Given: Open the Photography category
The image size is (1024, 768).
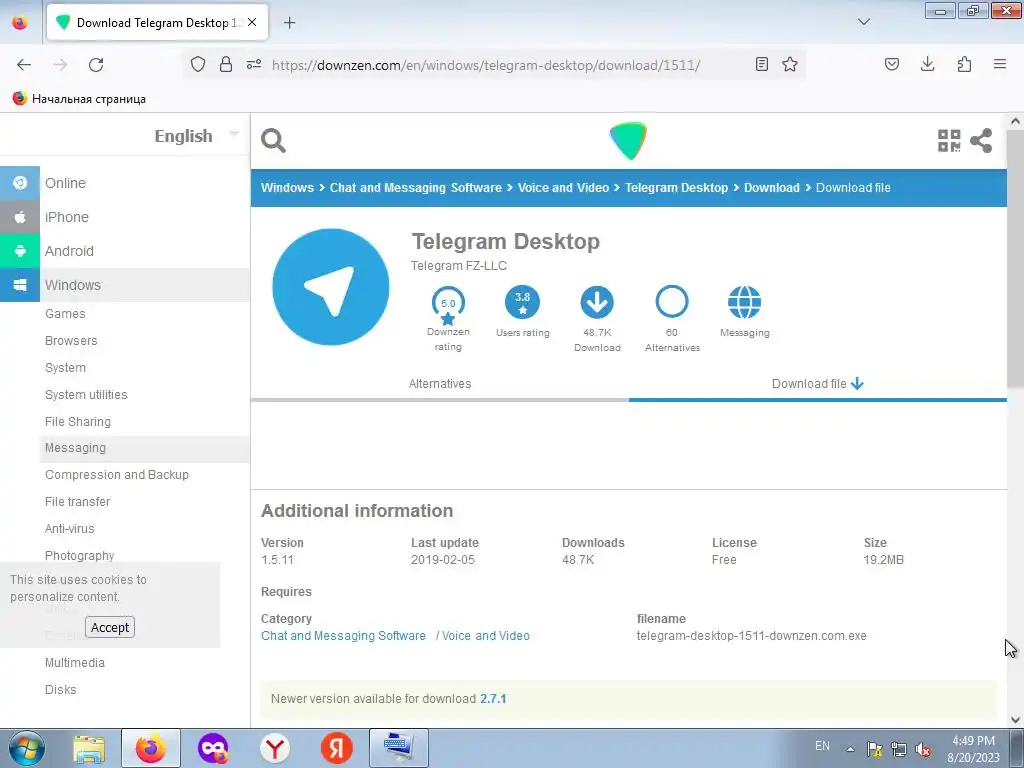Looking at the screenshot, I should (80, 555).
